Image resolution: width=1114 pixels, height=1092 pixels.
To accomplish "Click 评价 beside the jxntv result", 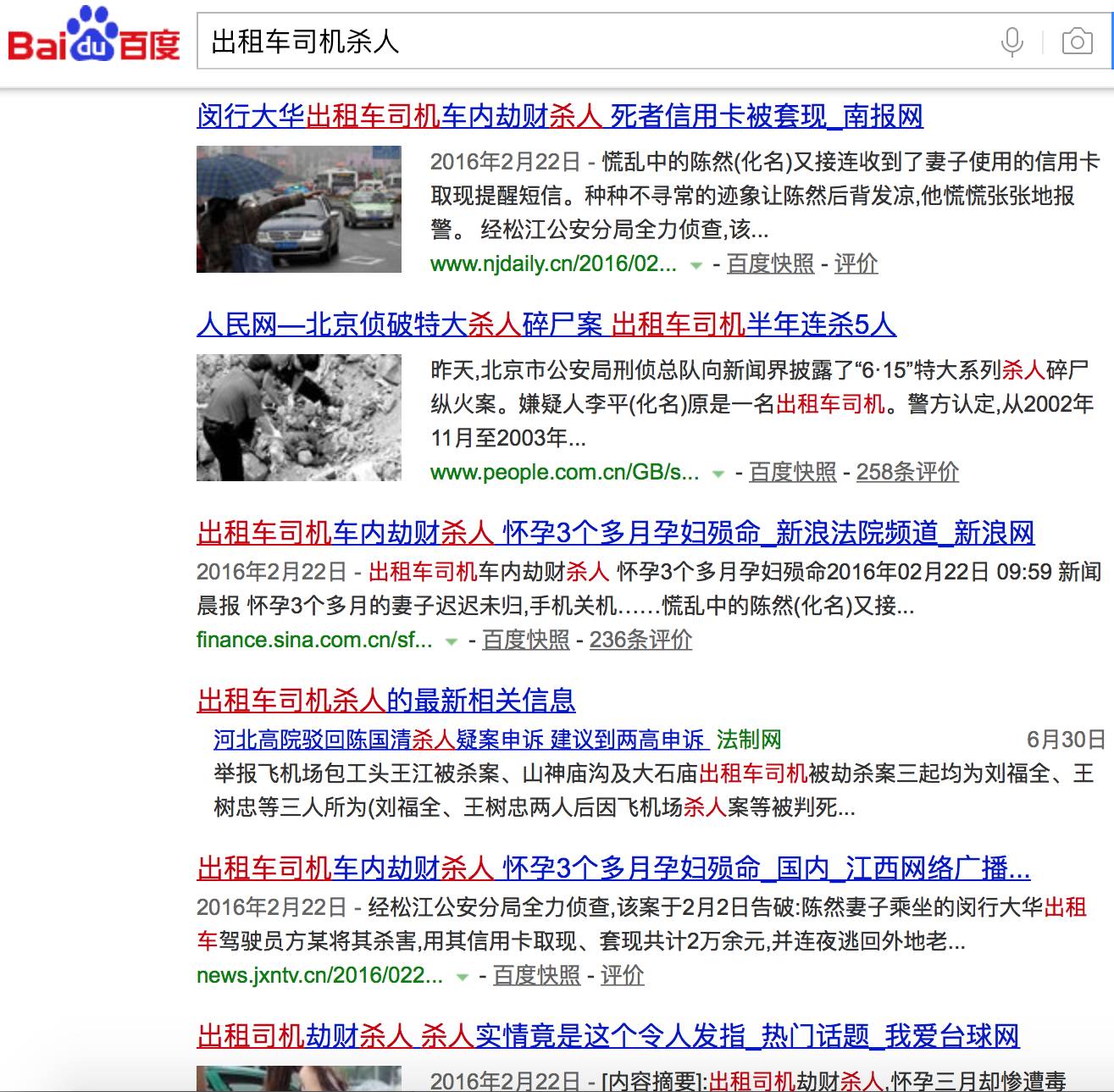I will (622, 976).
